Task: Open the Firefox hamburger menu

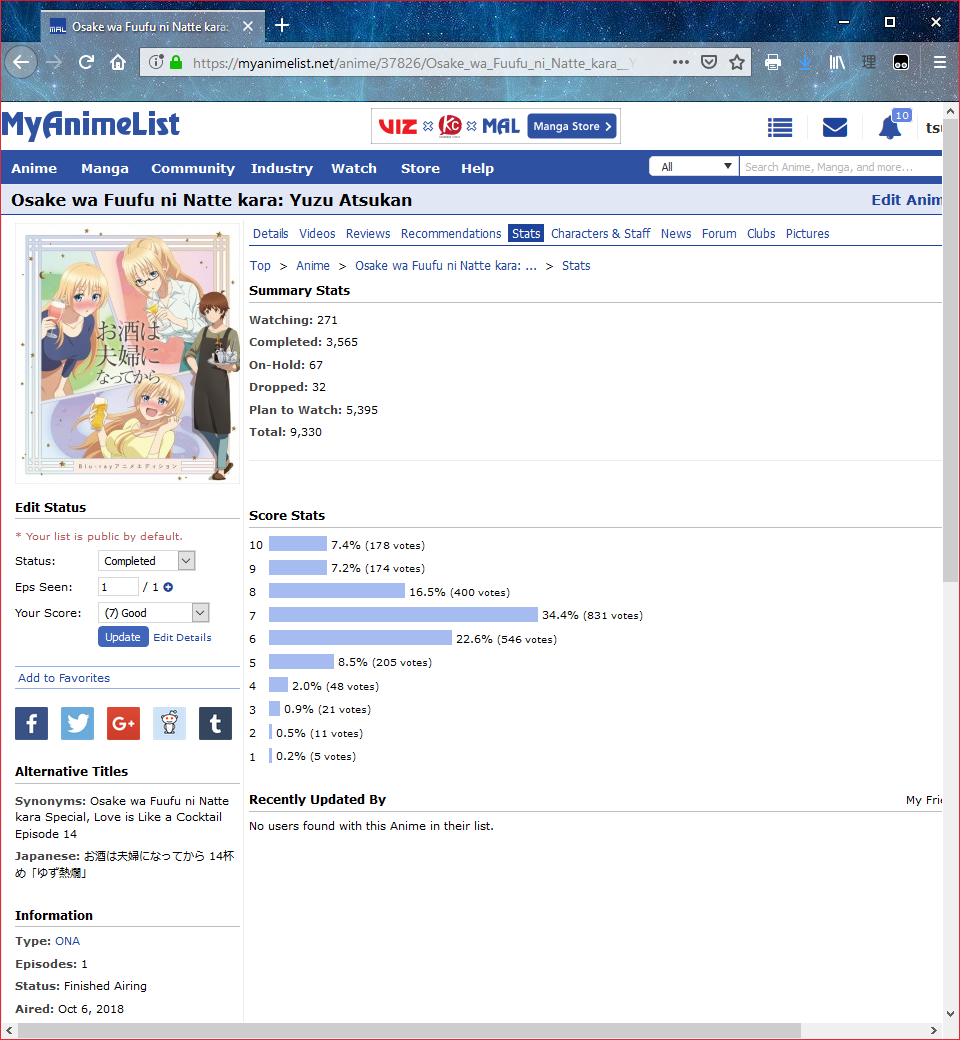Action: 939,62
